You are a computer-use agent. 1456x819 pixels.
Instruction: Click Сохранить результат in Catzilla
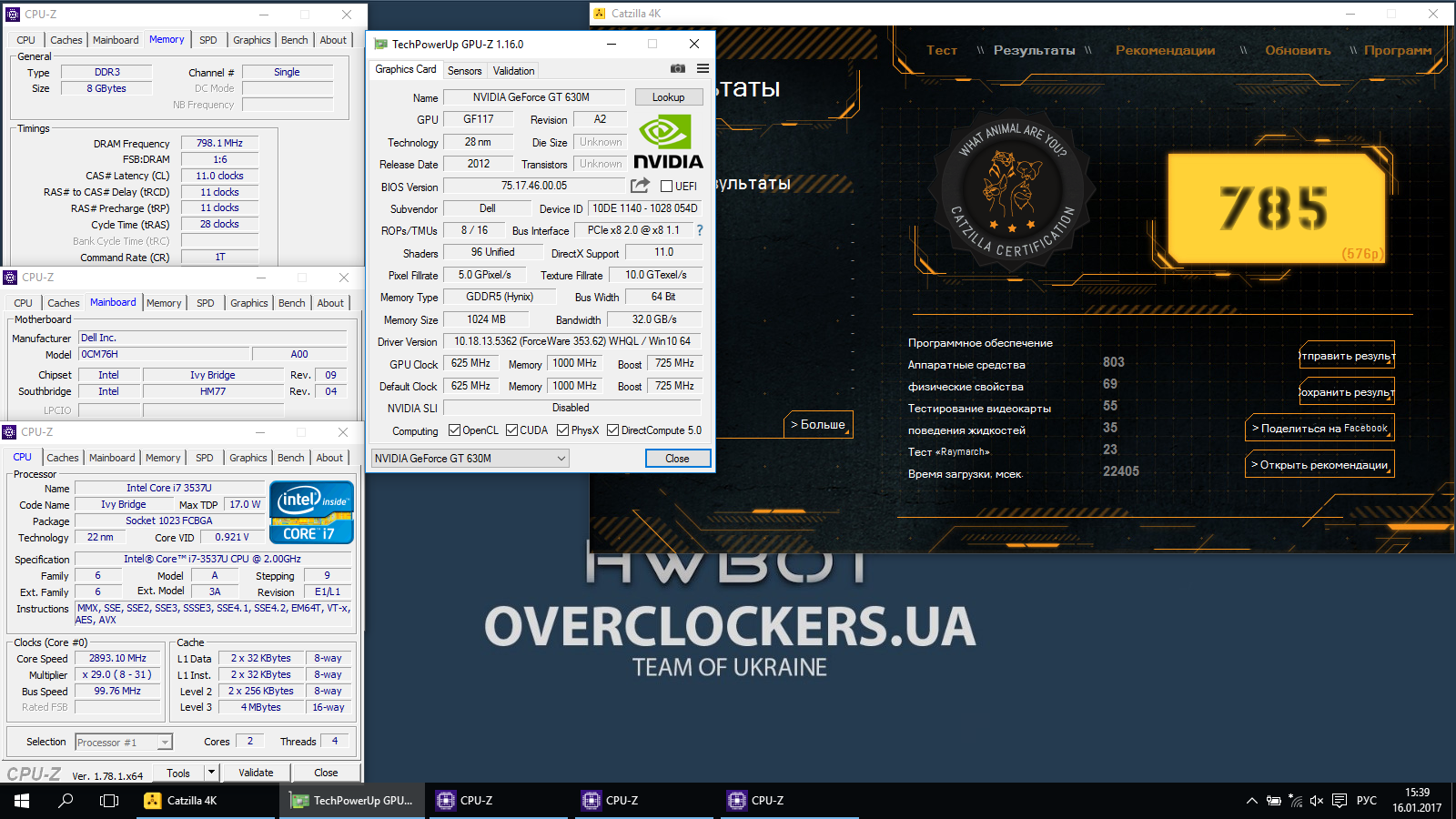coord(1347,392)
